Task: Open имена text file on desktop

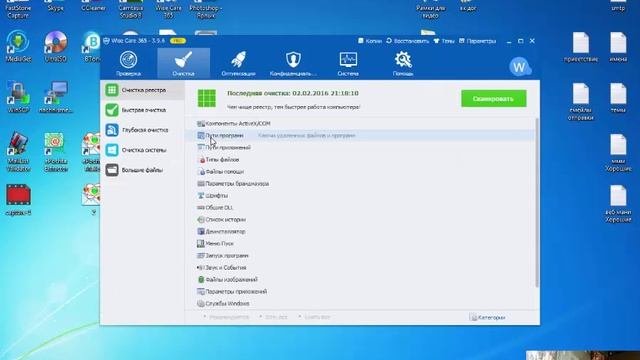Action: click(618, 47)
